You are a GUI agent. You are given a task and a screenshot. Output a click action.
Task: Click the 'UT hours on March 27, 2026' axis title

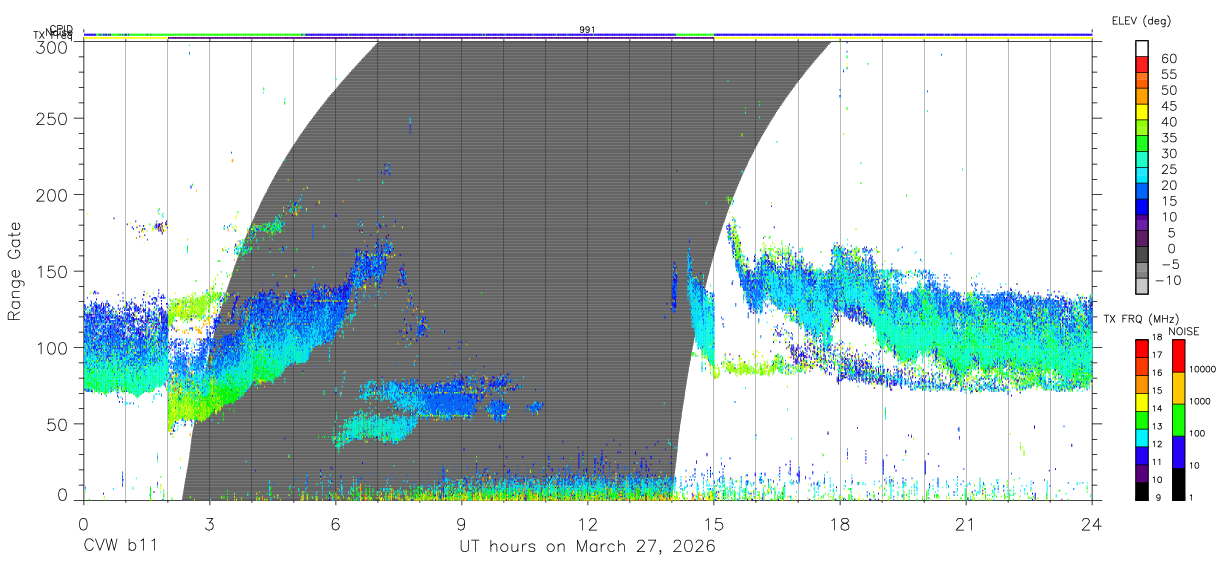pos(587,547)
